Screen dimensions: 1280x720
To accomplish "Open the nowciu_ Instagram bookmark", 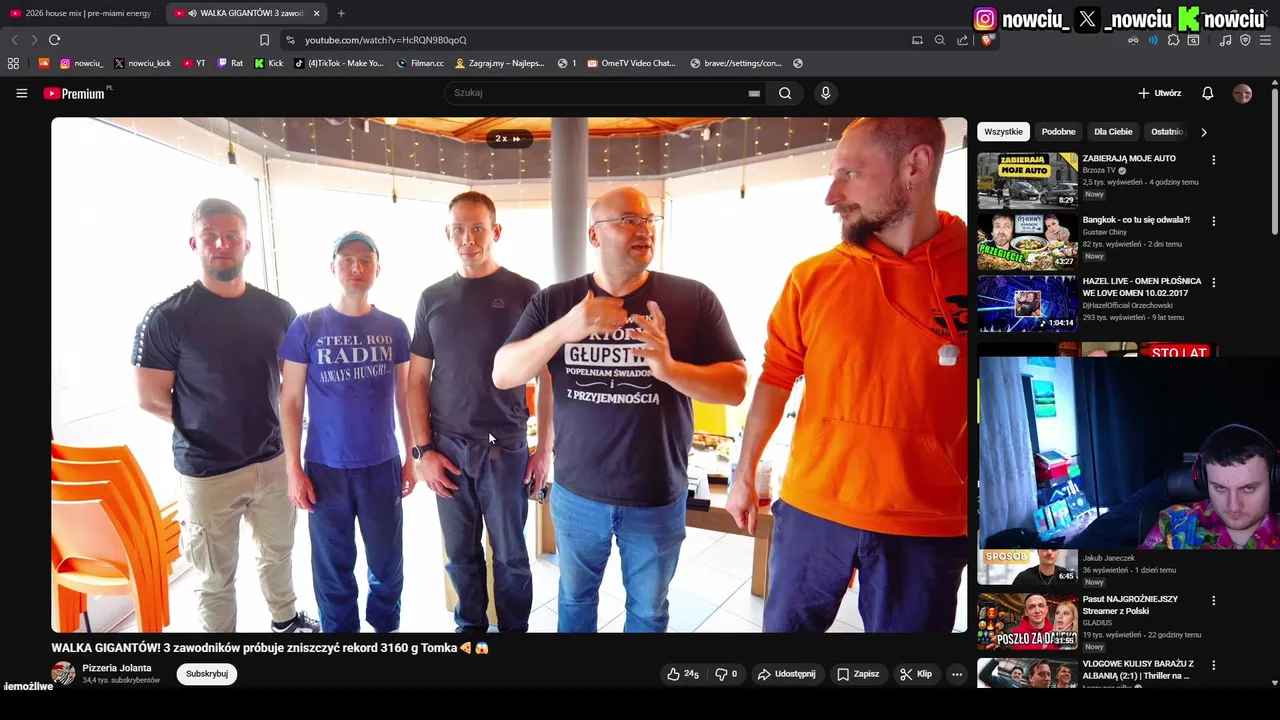I will [x=81, y=63].
